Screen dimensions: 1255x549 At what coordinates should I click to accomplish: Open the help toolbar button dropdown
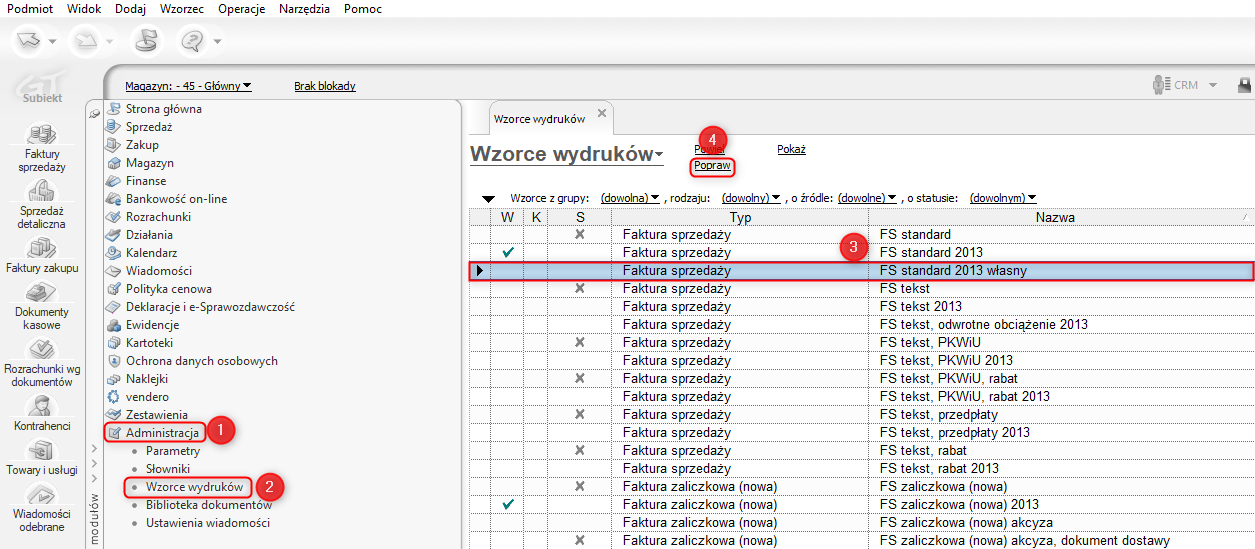click(x=217, y=41)
